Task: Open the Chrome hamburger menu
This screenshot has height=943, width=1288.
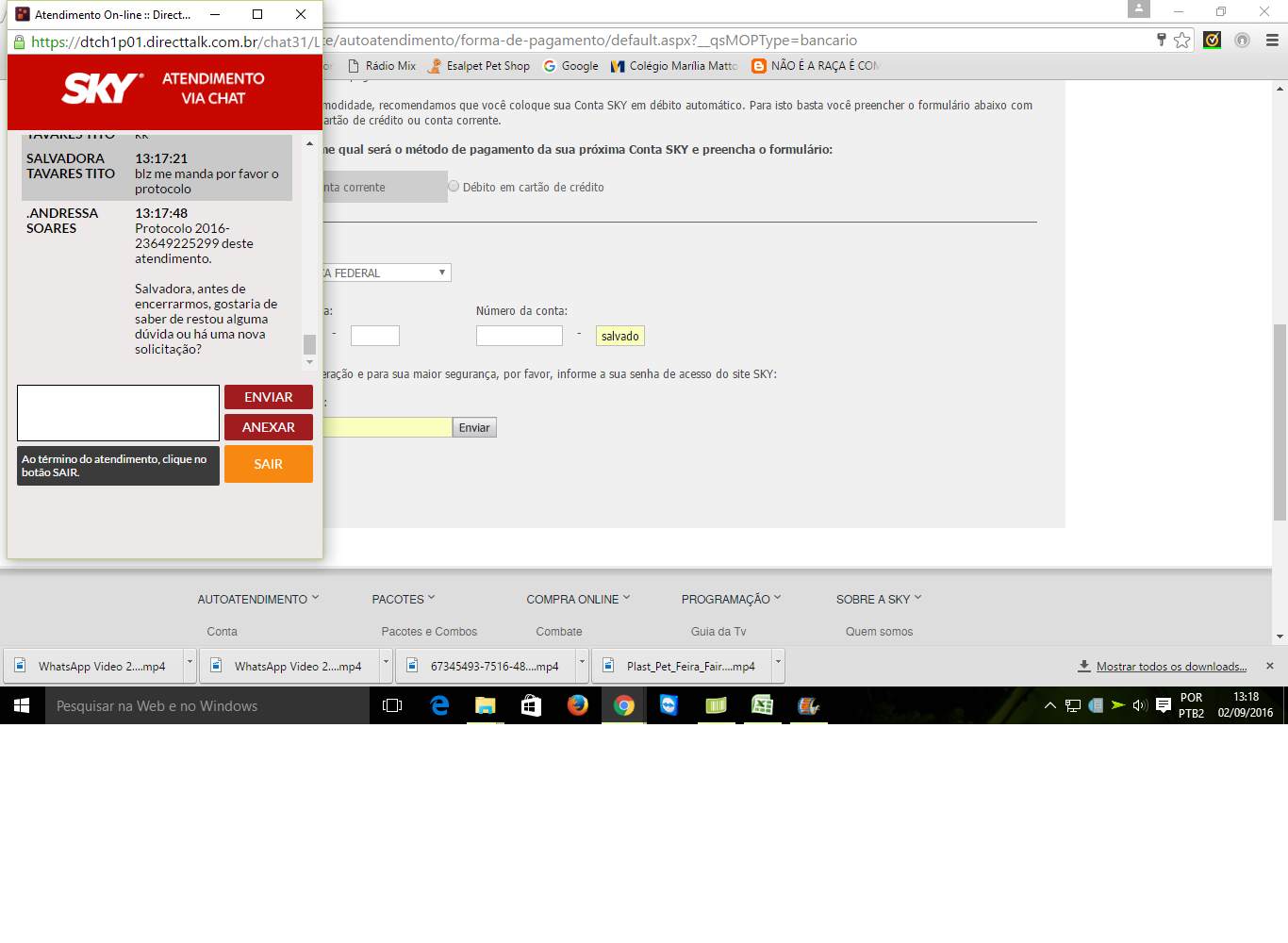Action: (x=1272, y=41)
